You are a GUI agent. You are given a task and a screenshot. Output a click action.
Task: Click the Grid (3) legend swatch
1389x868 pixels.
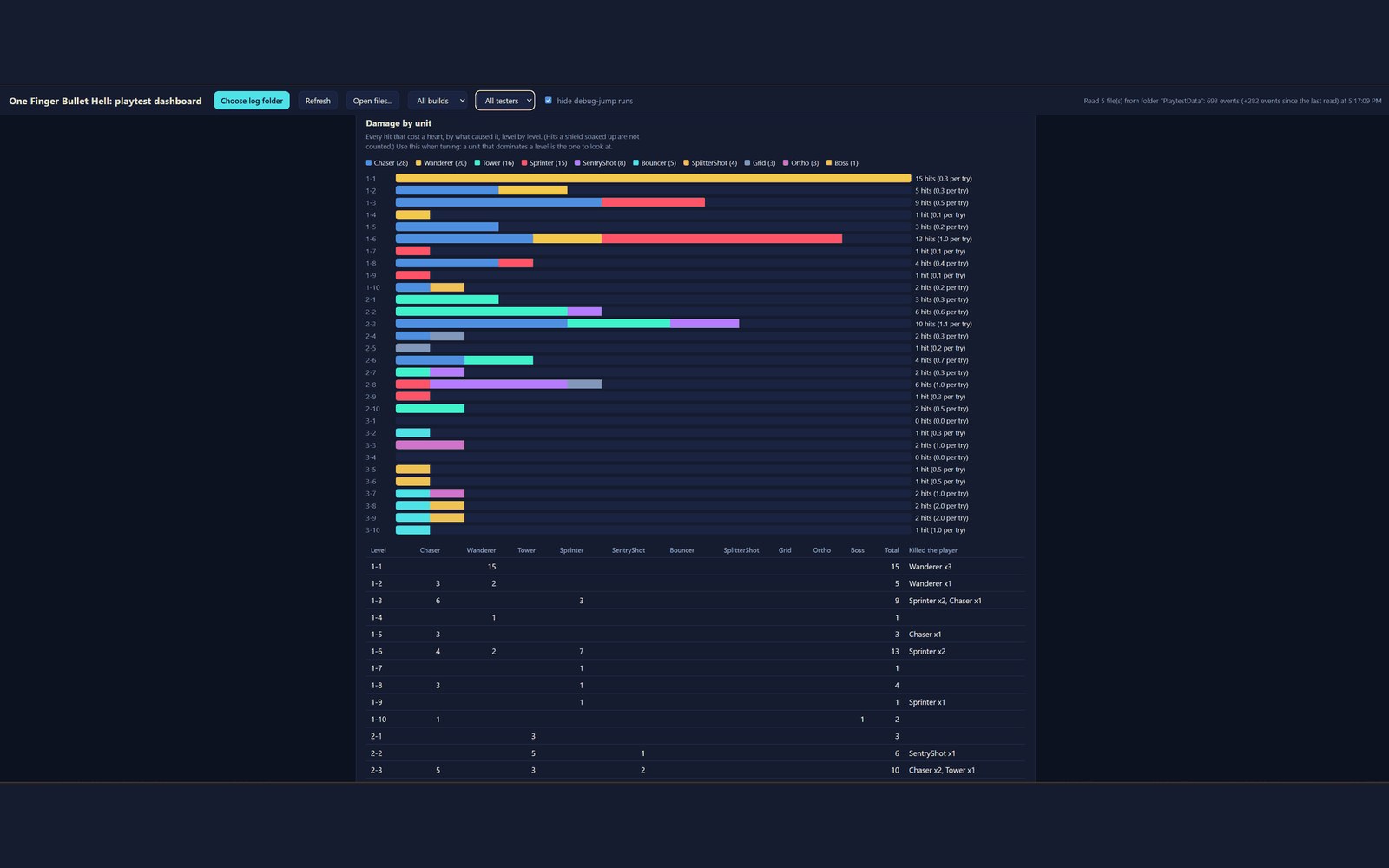coord(747,163)
